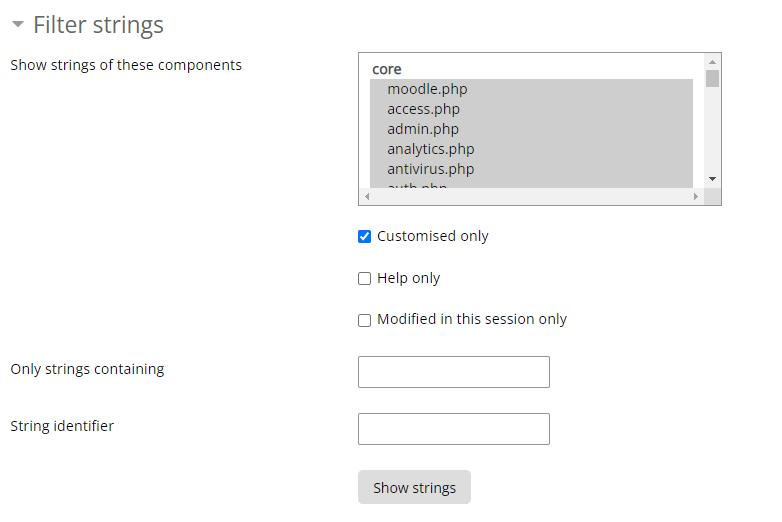Check Modified in this session only

[365, 320]
